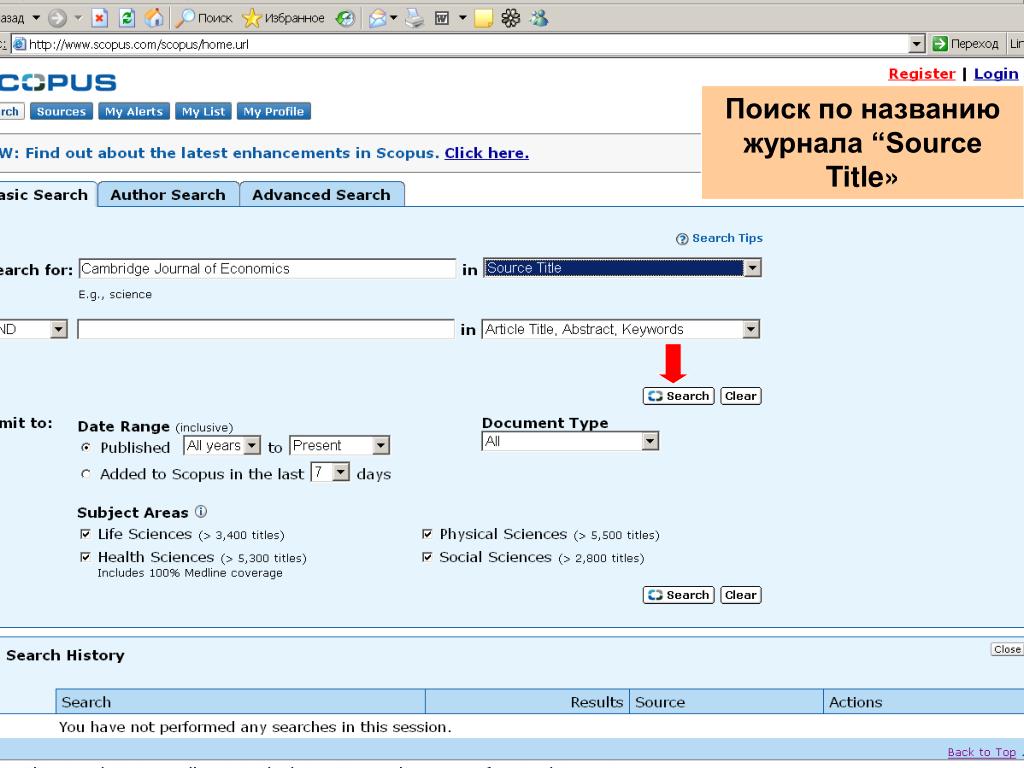This screenshot has width=1024, height=768.
Task: Close the Search History panel
Action: coord(1006,649)
